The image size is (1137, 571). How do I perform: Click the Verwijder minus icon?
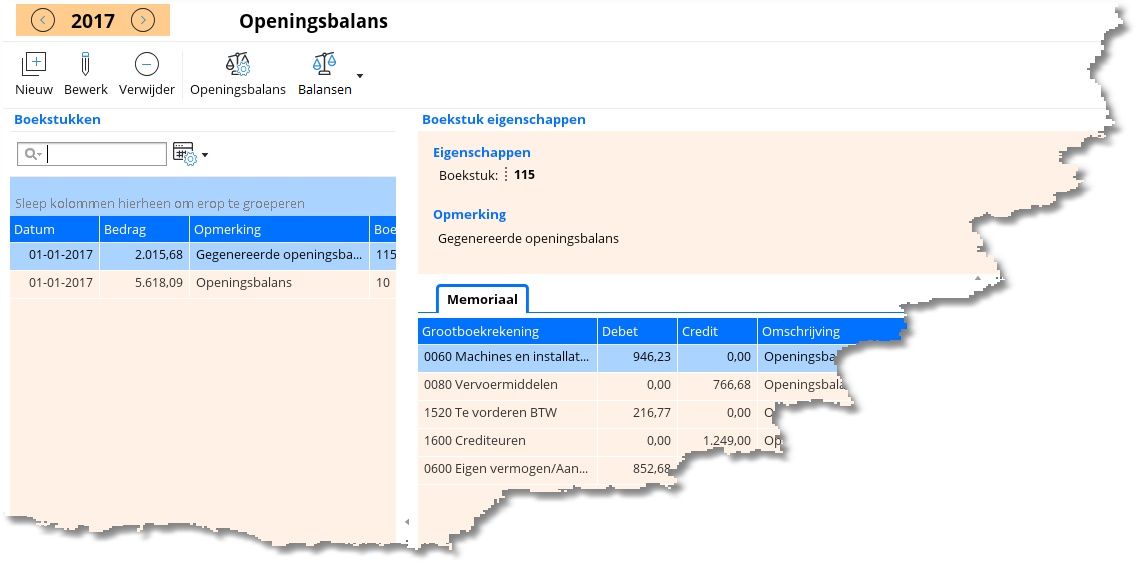(146, 65)
